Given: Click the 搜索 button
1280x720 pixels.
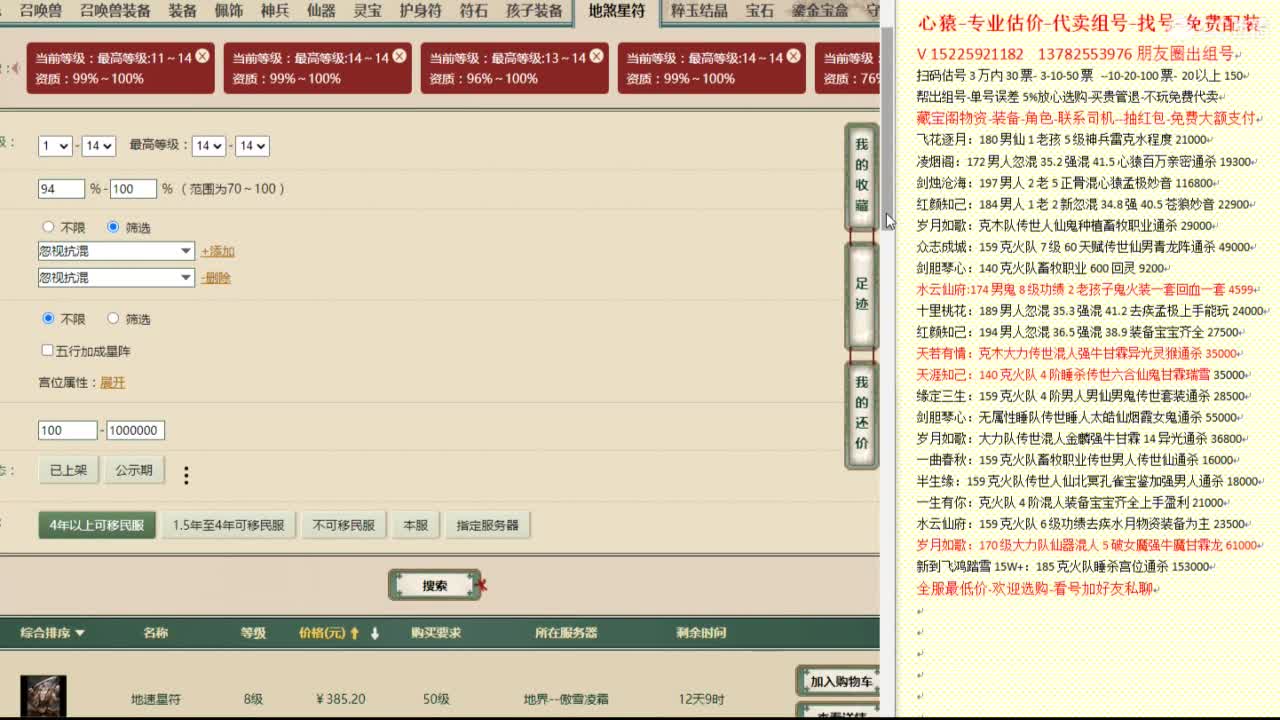Looking at the screenshot, I should coord(434,585).
